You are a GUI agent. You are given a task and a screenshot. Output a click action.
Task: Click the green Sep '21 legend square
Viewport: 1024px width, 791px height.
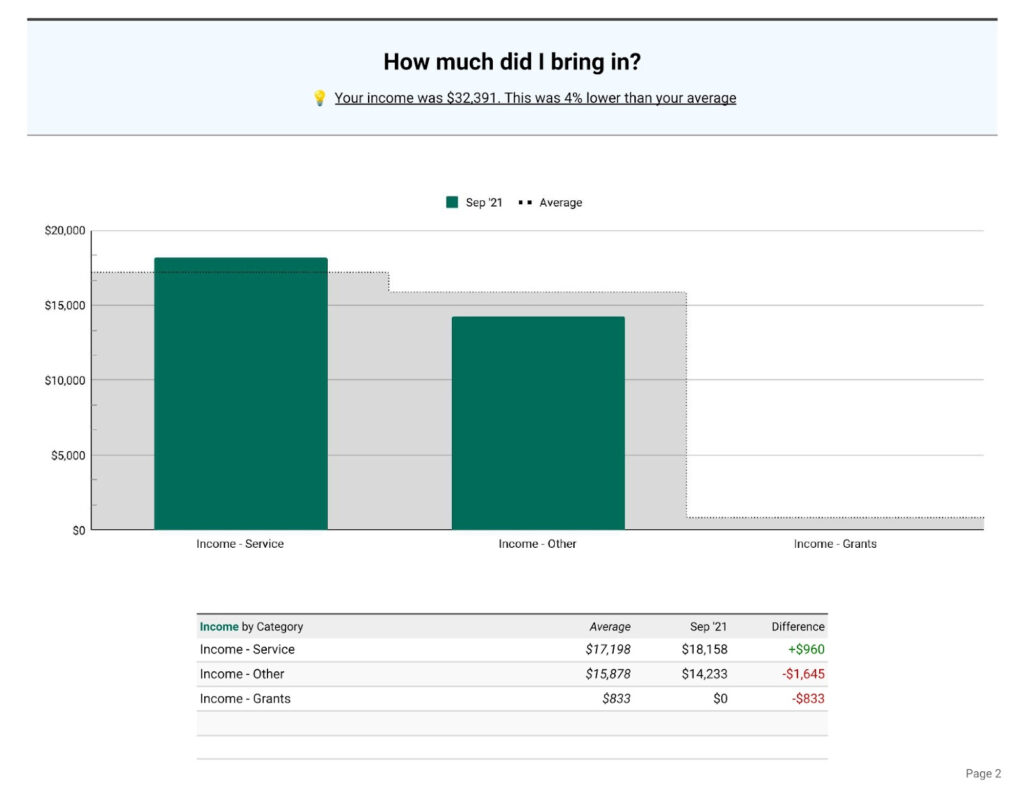(449, 202)
